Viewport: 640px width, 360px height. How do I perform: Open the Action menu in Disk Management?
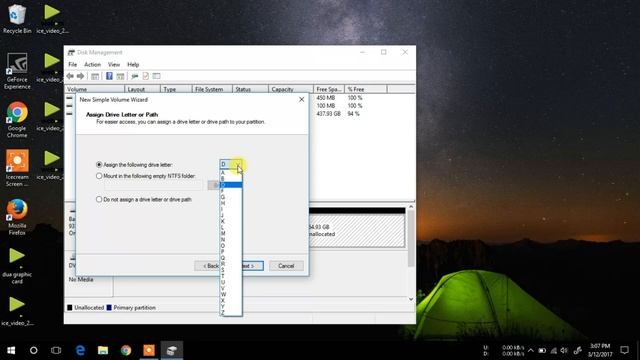pyautogui.click(x=92, y=64)
